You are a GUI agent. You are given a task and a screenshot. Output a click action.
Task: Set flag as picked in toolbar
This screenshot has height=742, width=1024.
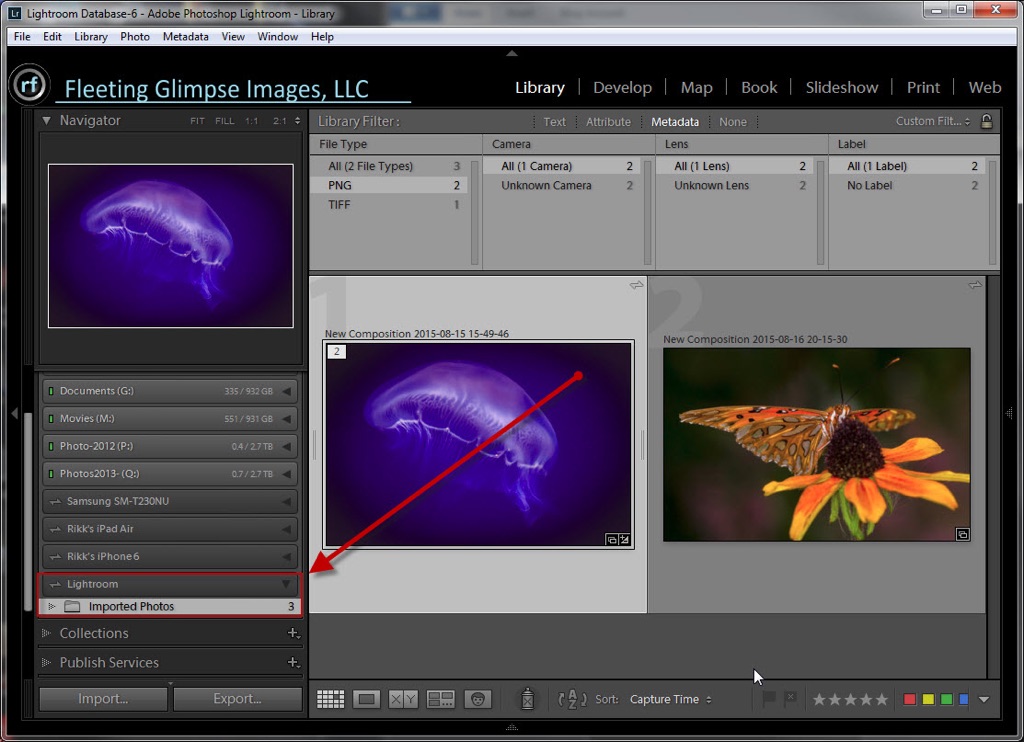(x=769, y=699)
